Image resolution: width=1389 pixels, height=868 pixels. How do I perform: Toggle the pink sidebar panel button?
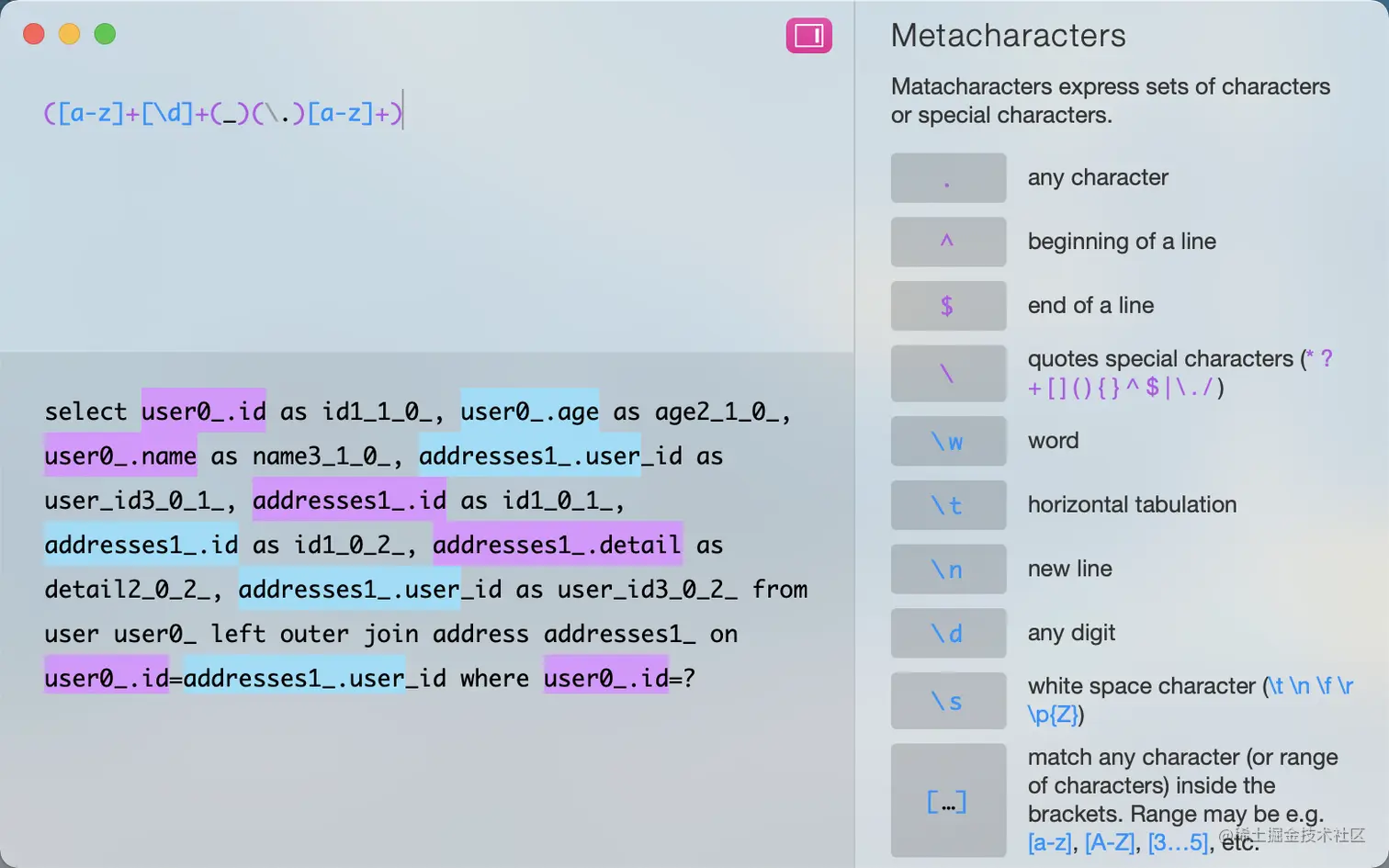coord(808,36)
